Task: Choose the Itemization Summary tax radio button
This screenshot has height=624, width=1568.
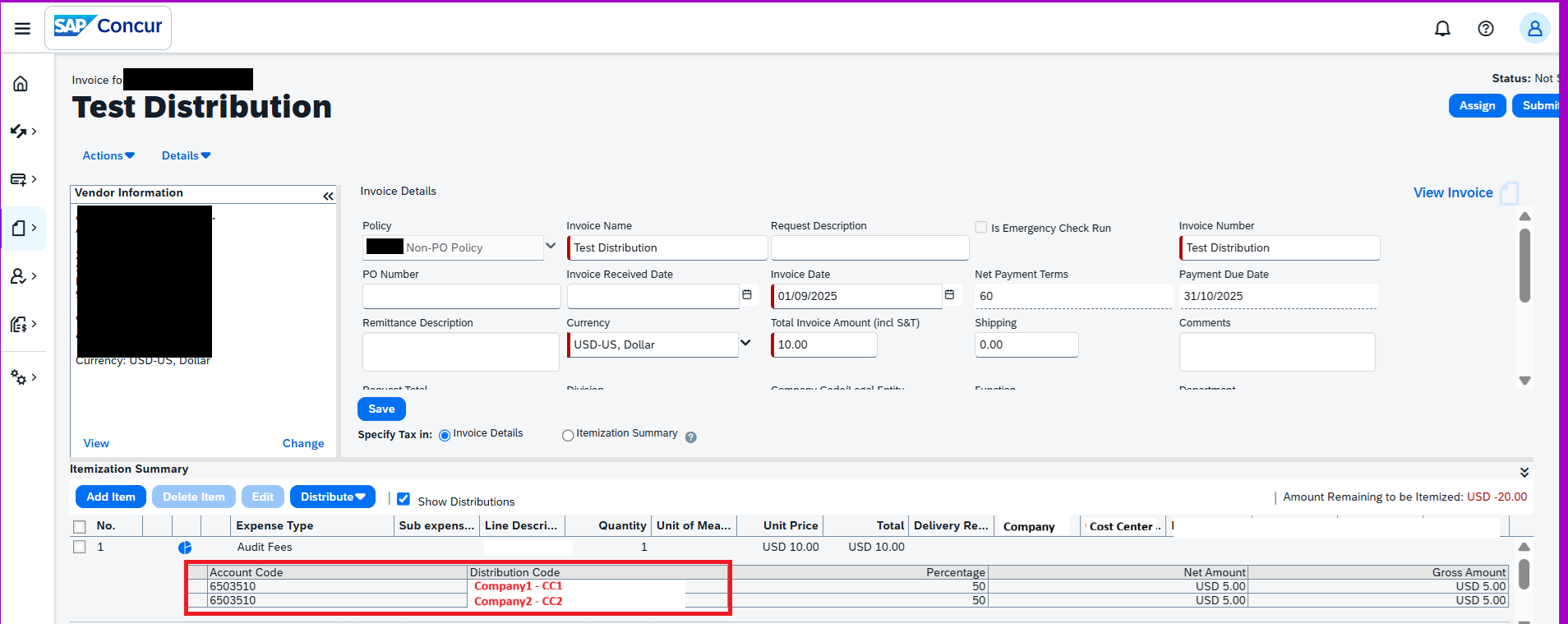Action: coord(568,436)
